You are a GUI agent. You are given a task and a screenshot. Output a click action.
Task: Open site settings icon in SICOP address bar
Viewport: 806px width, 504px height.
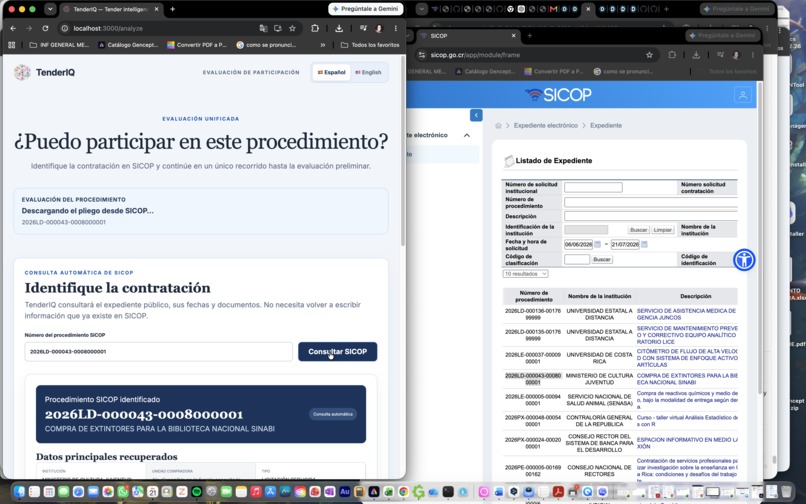(x=421, y=55)
